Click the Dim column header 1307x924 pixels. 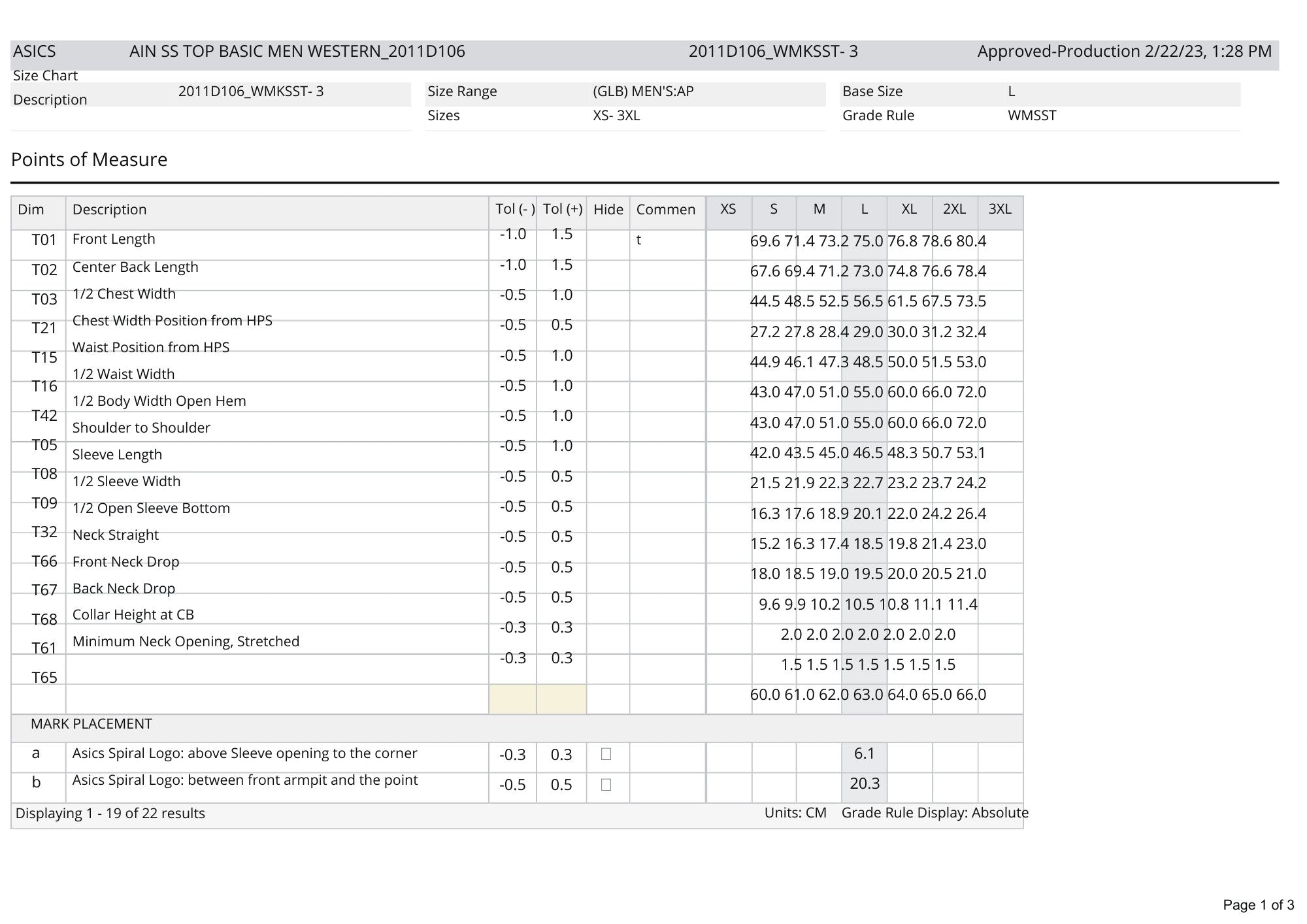31,209
